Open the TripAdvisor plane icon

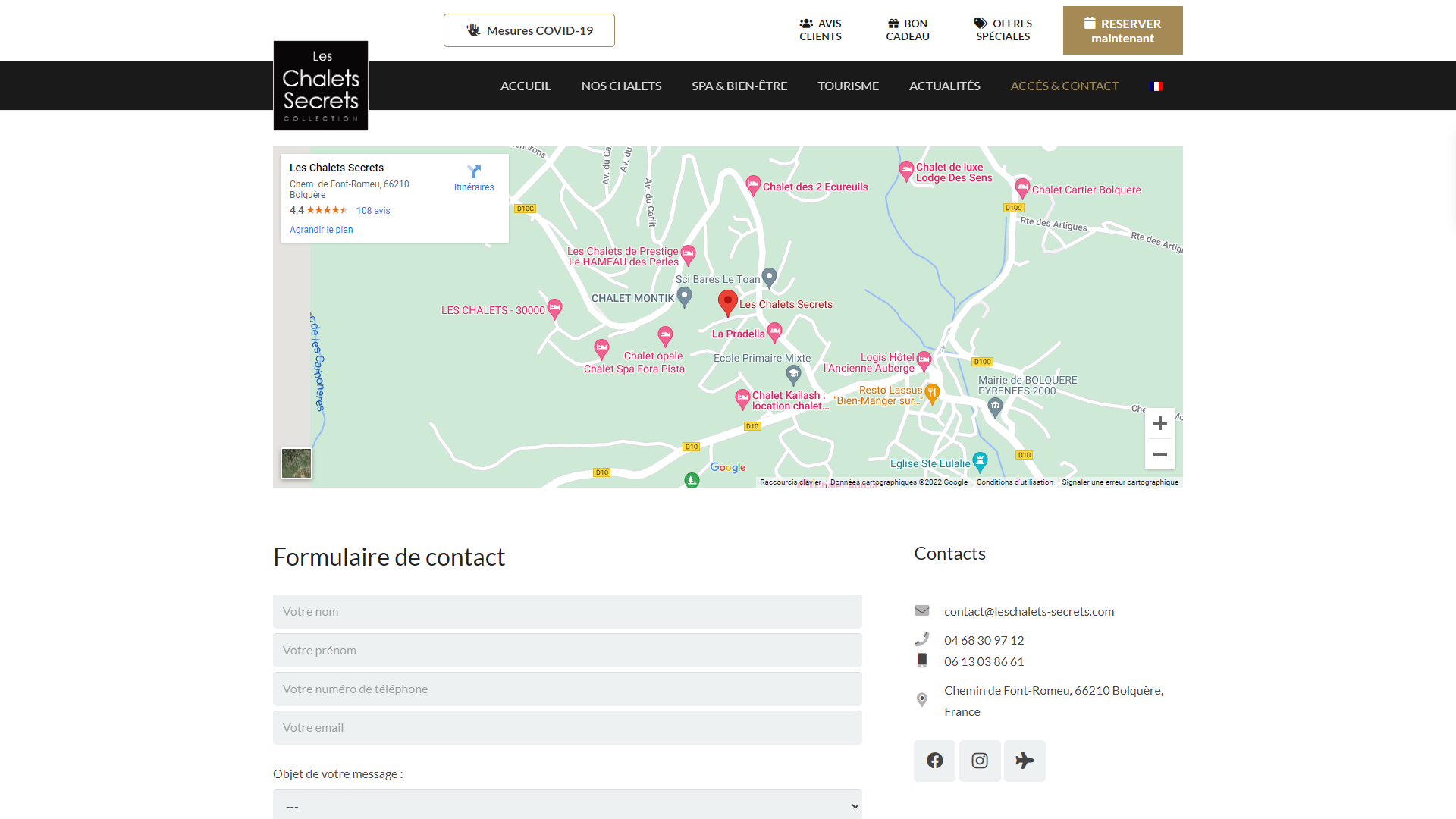point(1025,761)
